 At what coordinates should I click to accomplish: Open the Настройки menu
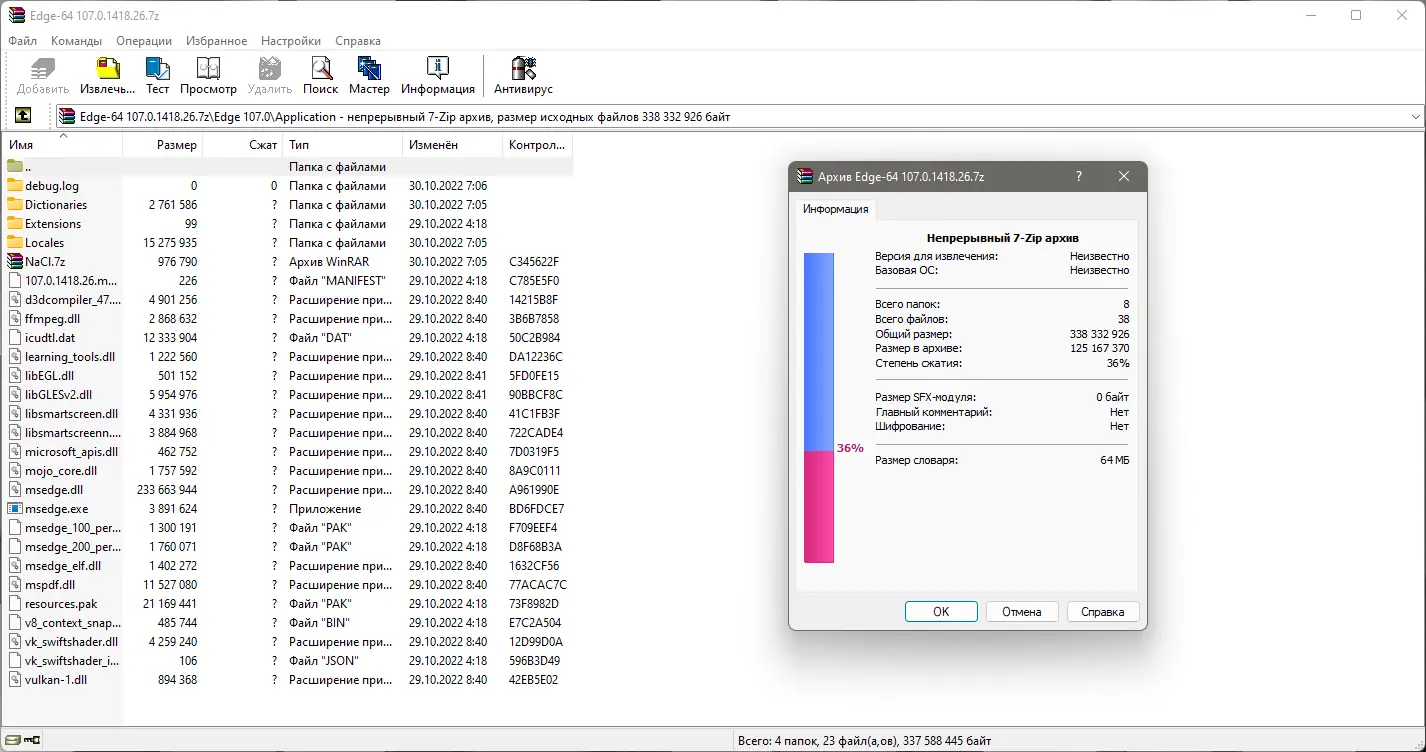(290, 41)
